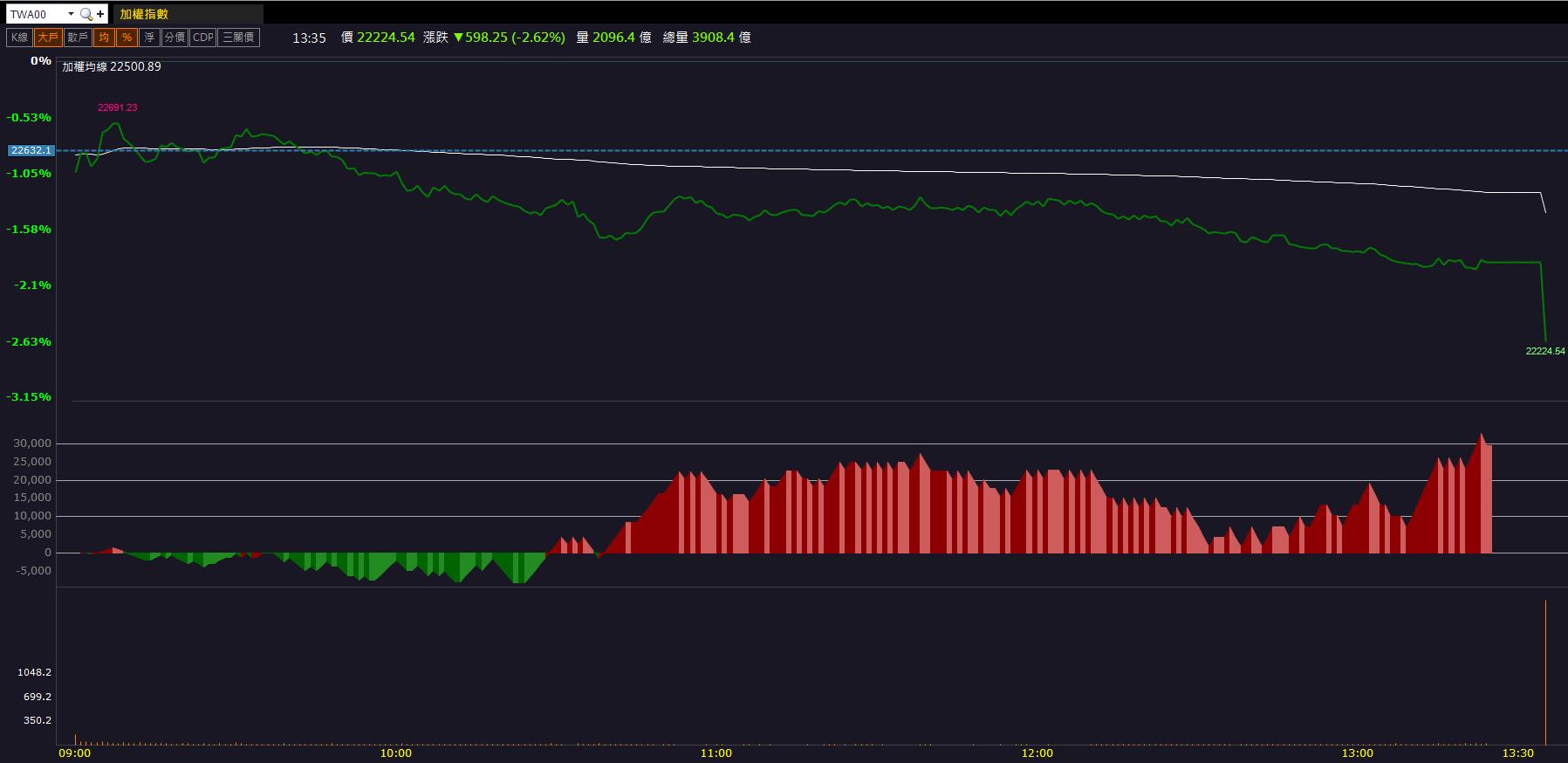The height and width of the screenshot is (763, 1568).
Task: Click the 價 22224.54 header price value
Action: [x=378, y=38]
